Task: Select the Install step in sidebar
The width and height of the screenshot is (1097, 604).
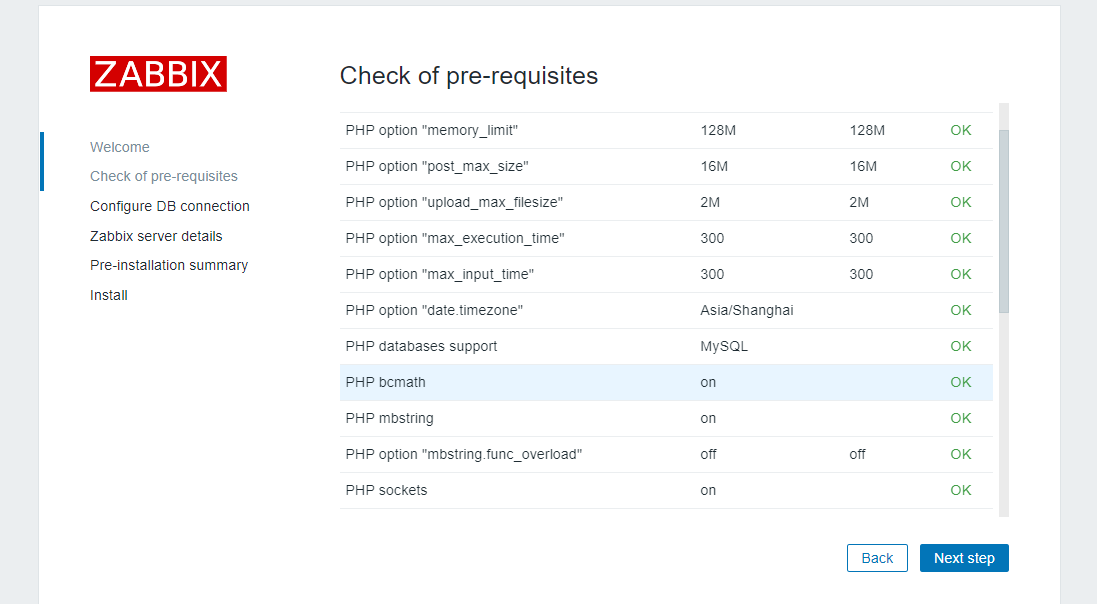Action: click(x=109, y=295)
